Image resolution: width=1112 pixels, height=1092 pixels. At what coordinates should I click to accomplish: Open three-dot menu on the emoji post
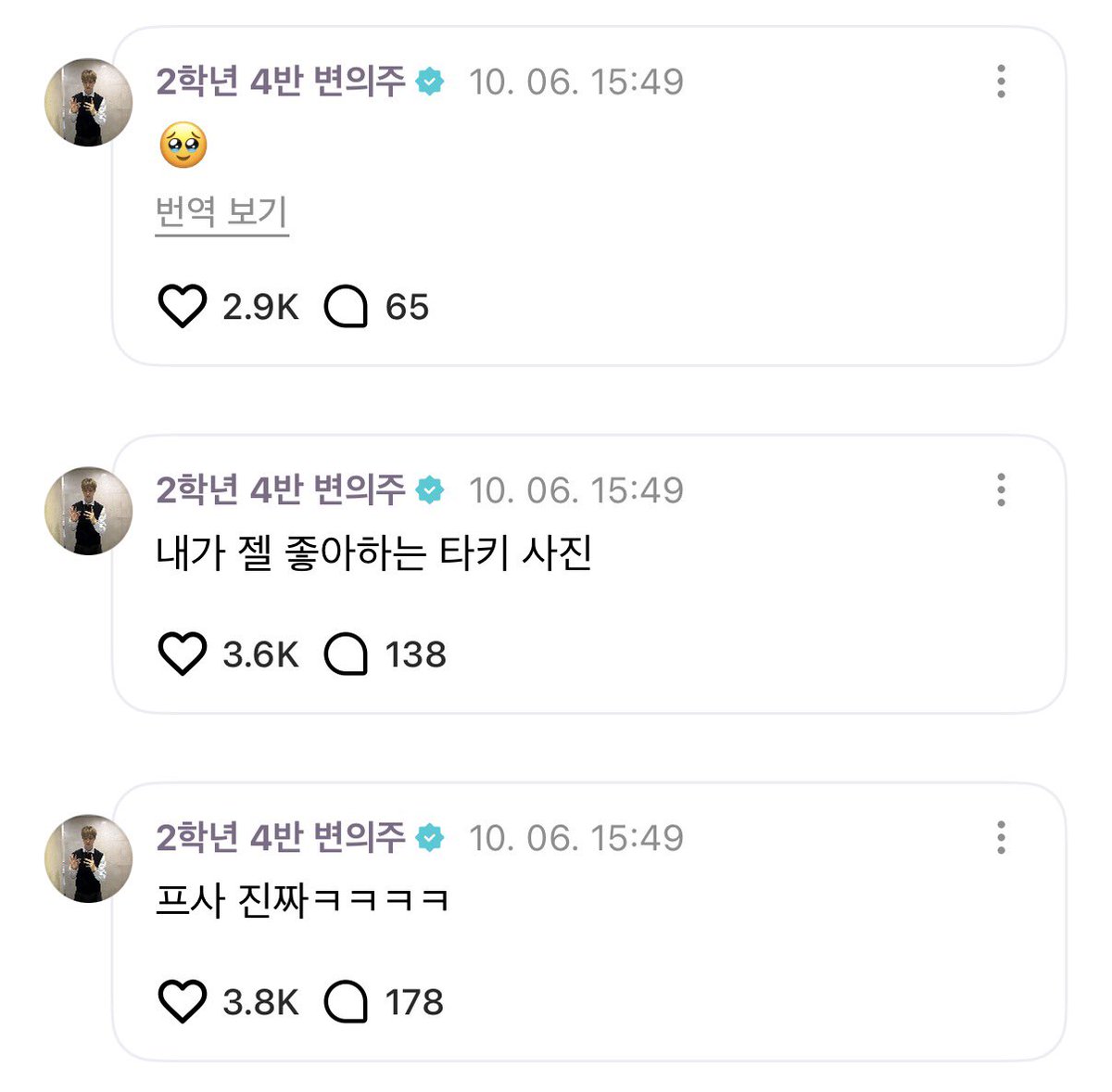[x=1001, y=82]
